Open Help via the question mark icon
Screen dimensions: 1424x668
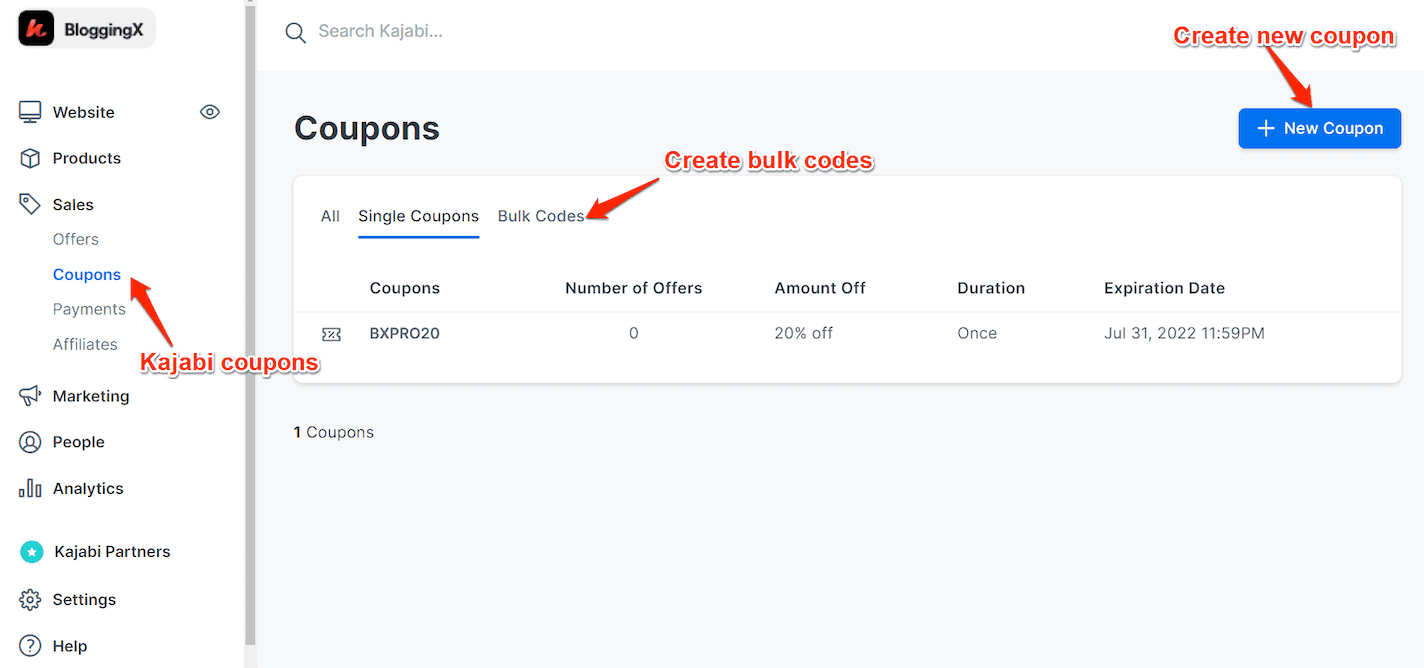pyautogui.click(x=30, y=645)
